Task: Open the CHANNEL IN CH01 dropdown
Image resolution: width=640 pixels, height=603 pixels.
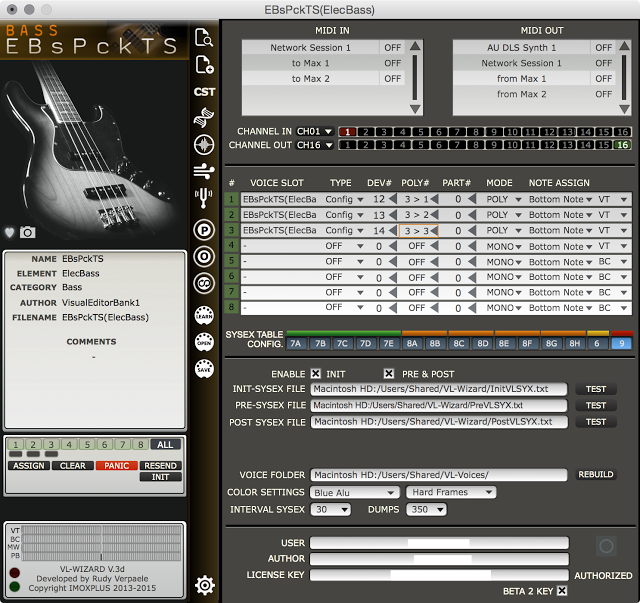Action: [307, 132]
